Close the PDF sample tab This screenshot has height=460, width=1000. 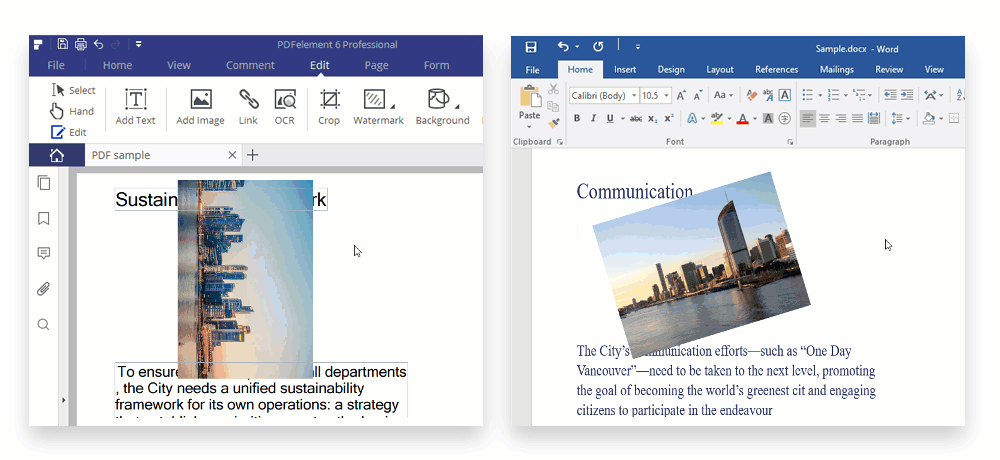232,155
